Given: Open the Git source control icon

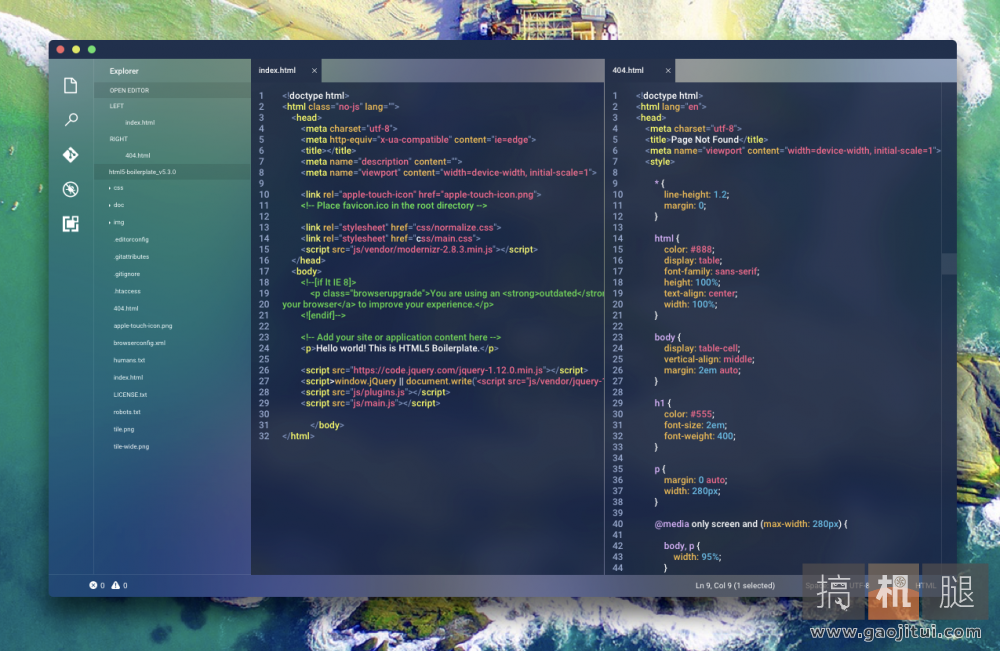Looking at the screenshot, I should (71, 154).
